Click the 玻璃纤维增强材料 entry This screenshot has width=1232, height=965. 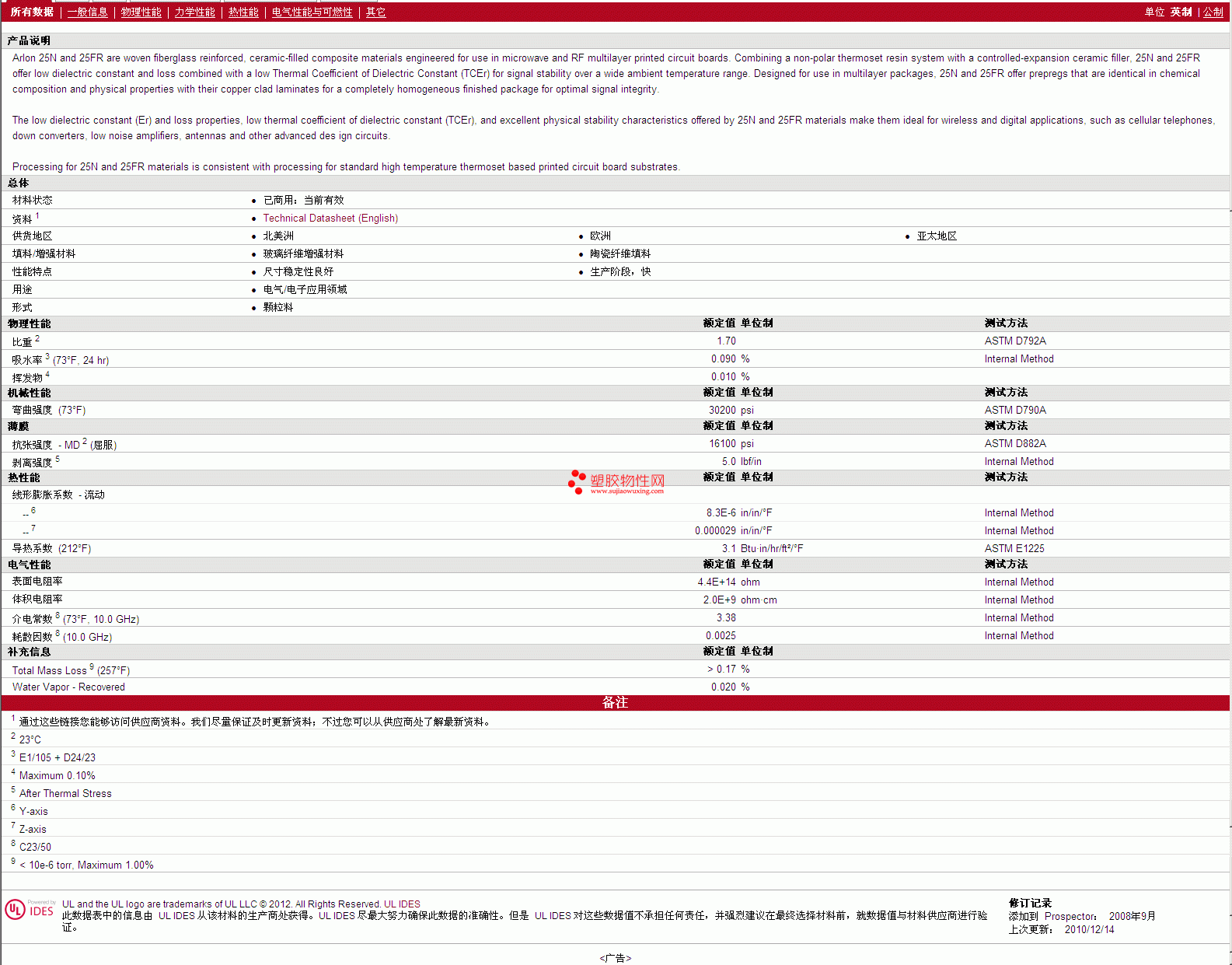click(x=303, y=254)
